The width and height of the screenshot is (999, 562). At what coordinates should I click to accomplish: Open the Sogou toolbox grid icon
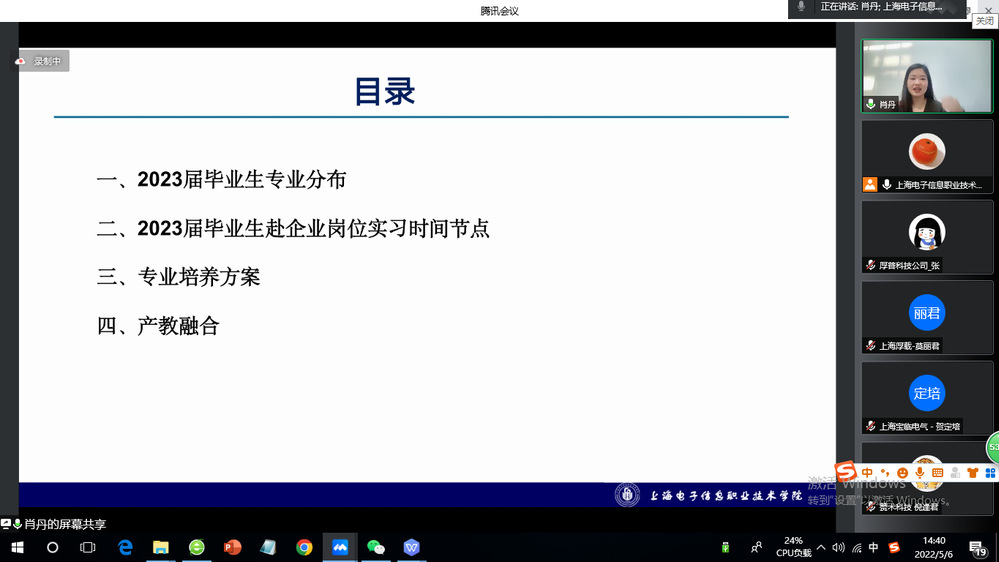989,472
